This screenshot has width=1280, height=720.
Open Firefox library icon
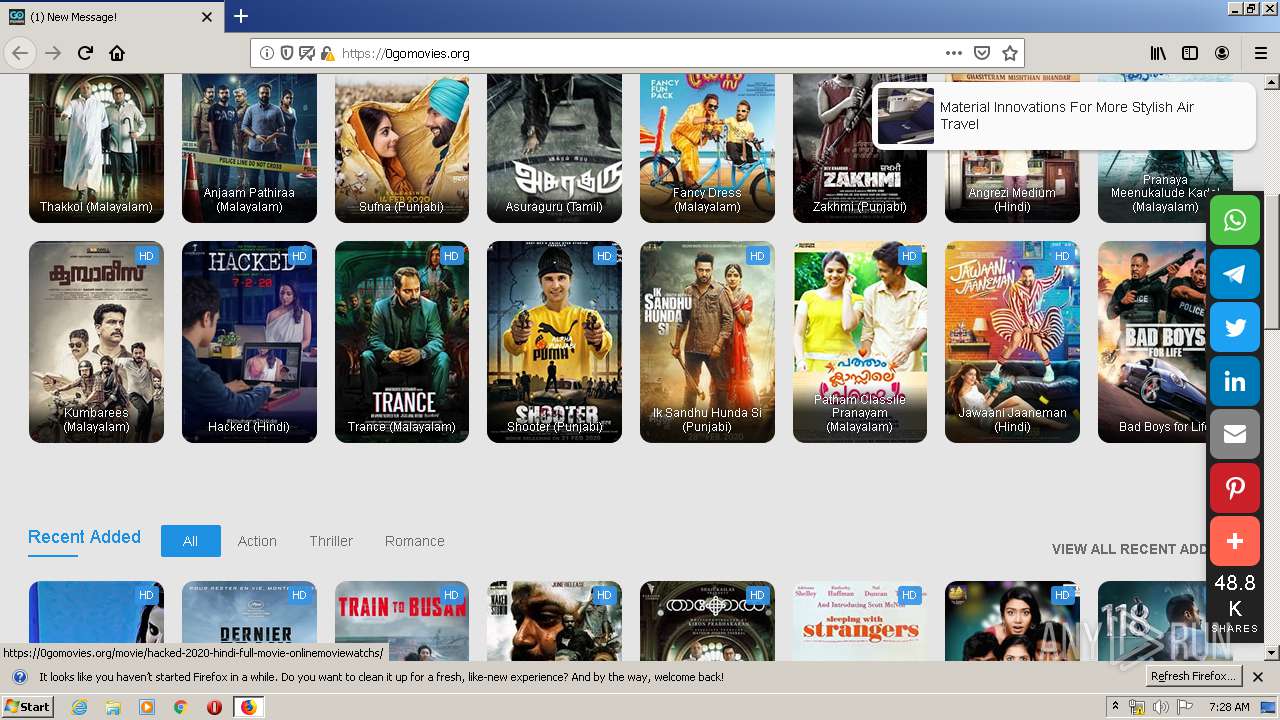[1158, 53]
